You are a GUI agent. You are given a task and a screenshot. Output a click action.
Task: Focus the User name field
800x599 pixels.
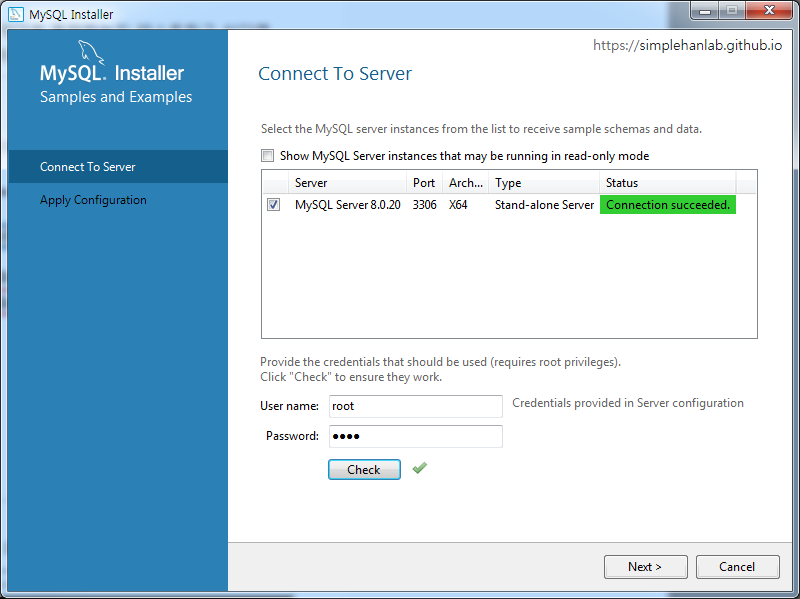coord(416,406)
